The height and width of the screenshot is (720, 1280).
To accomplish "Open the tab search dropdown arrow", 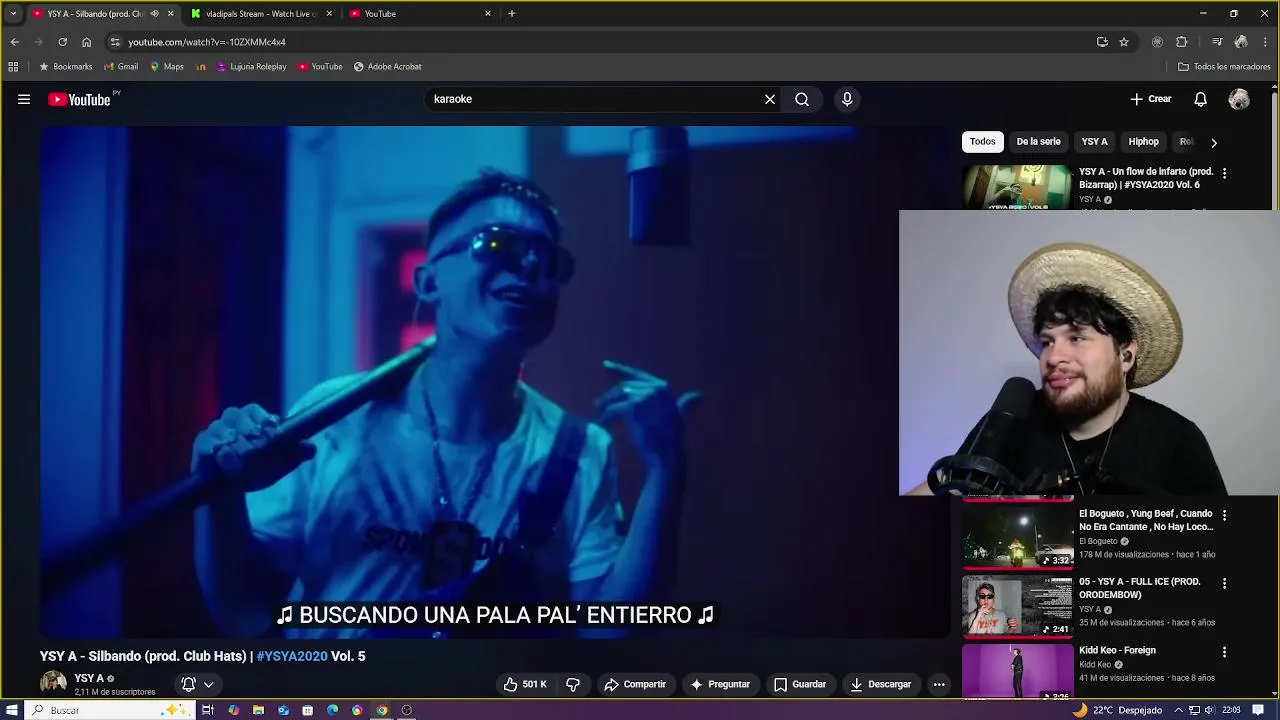I will 13,14.
